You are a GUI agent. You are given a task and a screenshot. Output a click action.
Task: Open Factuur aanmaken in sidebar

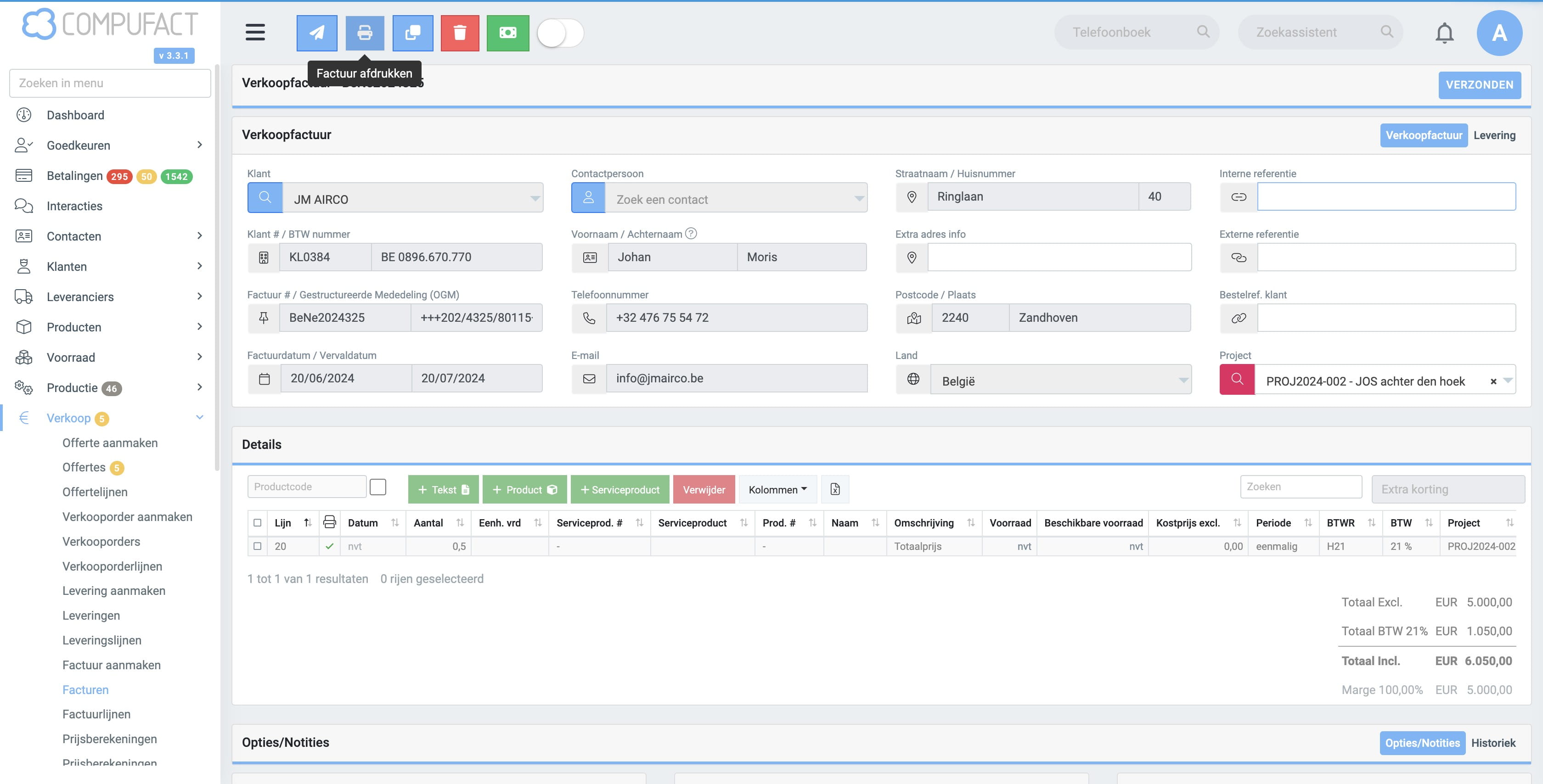click(112, 665)
